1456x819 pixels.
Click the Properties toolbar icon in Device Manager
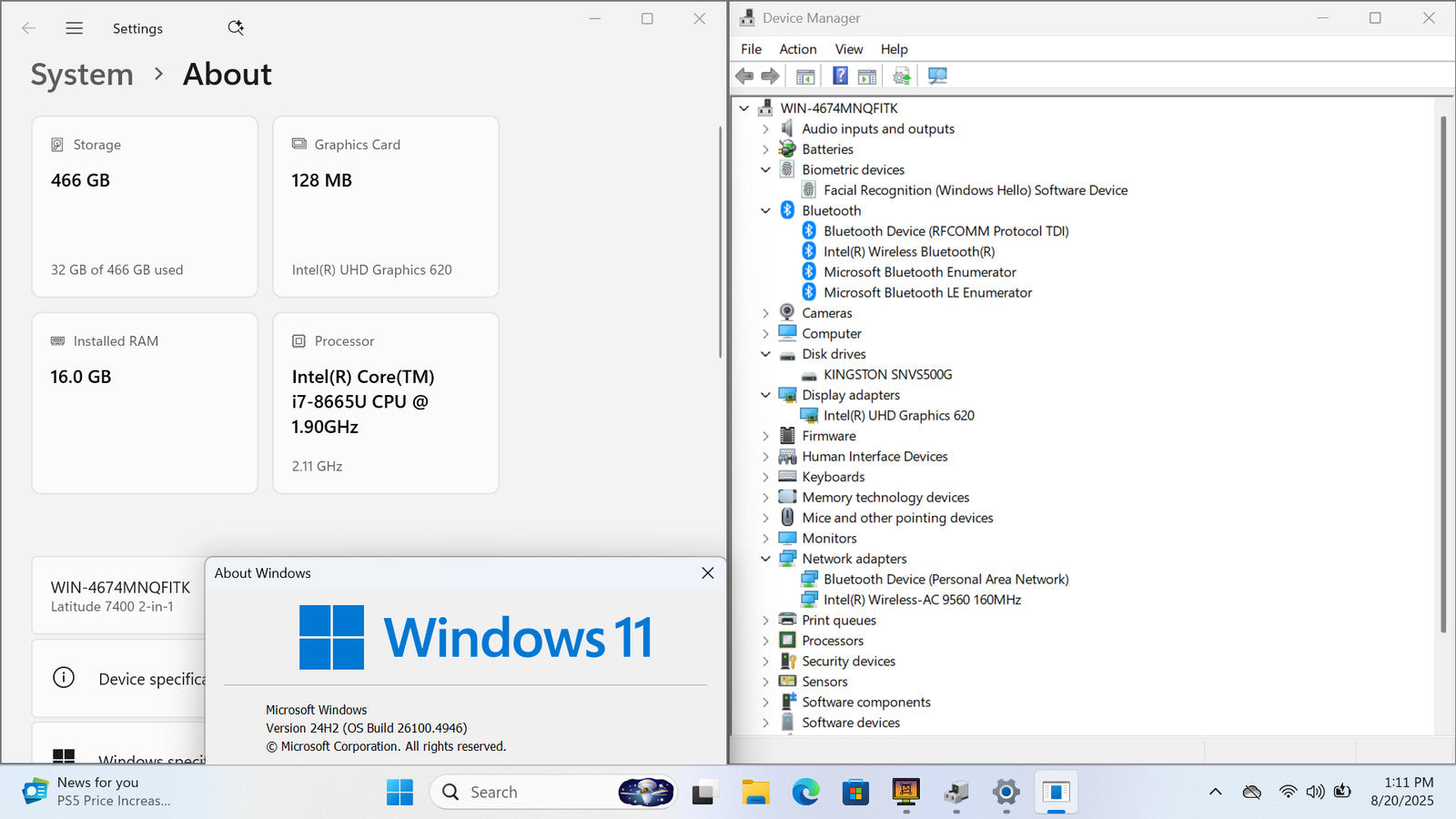(x=805, y=76)
